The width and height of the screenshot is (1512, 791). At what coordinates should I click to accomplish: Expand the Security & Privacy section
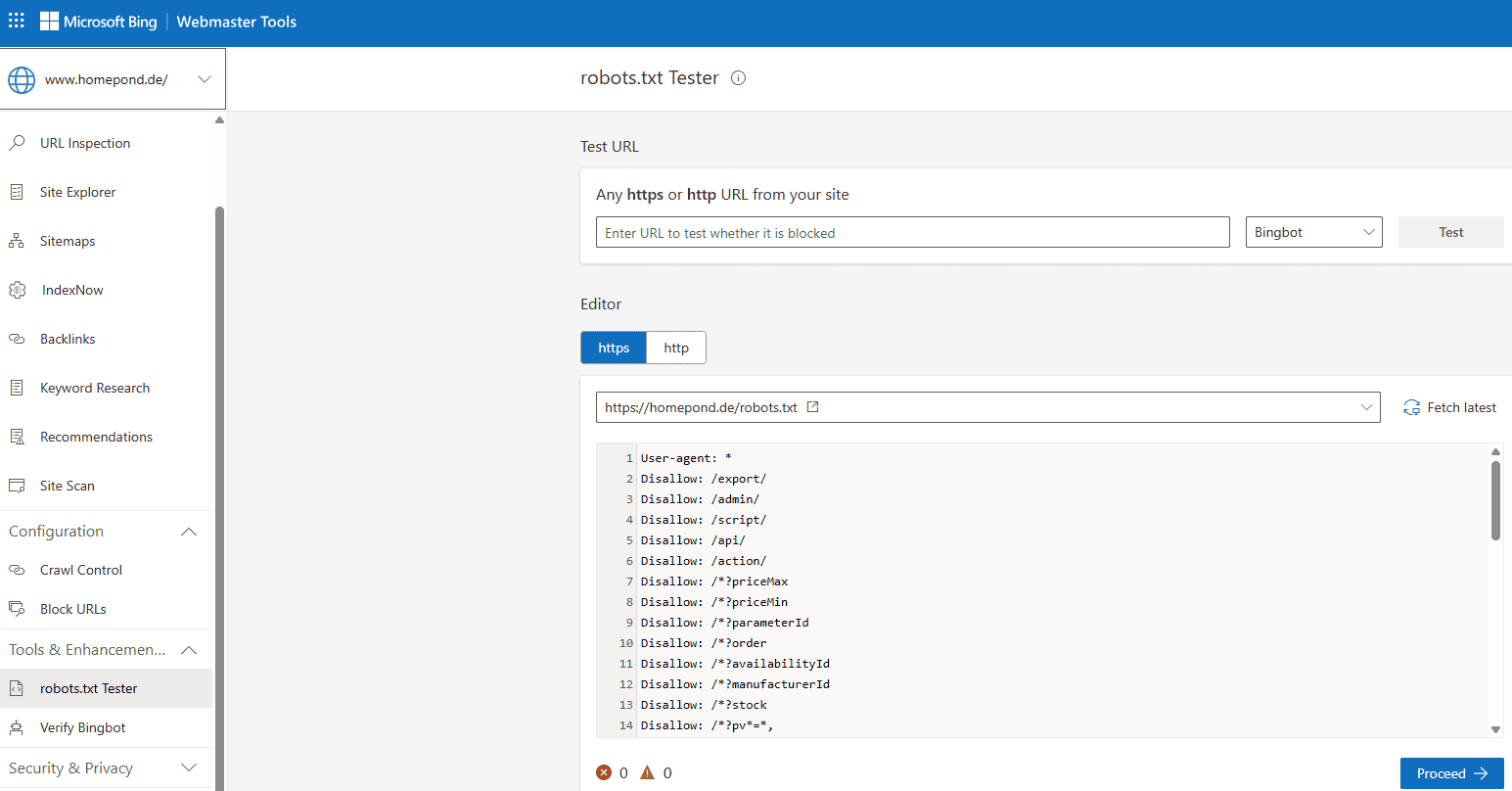point(189,768)
